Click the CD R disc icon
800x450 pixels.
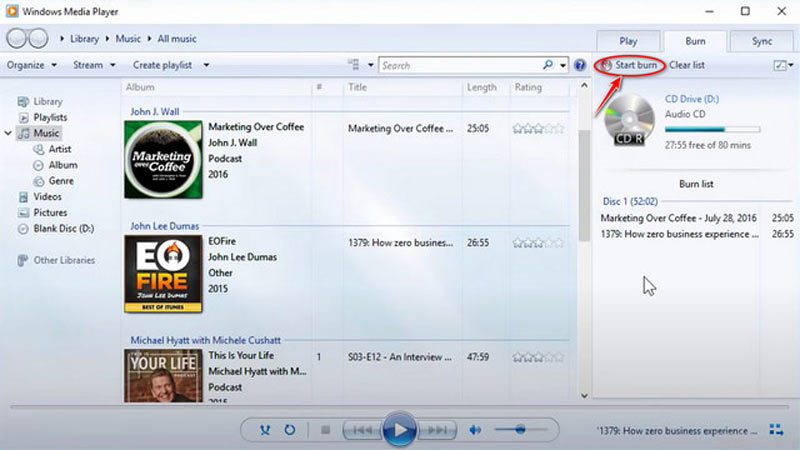pyautogui.click(x=629, y=120)
